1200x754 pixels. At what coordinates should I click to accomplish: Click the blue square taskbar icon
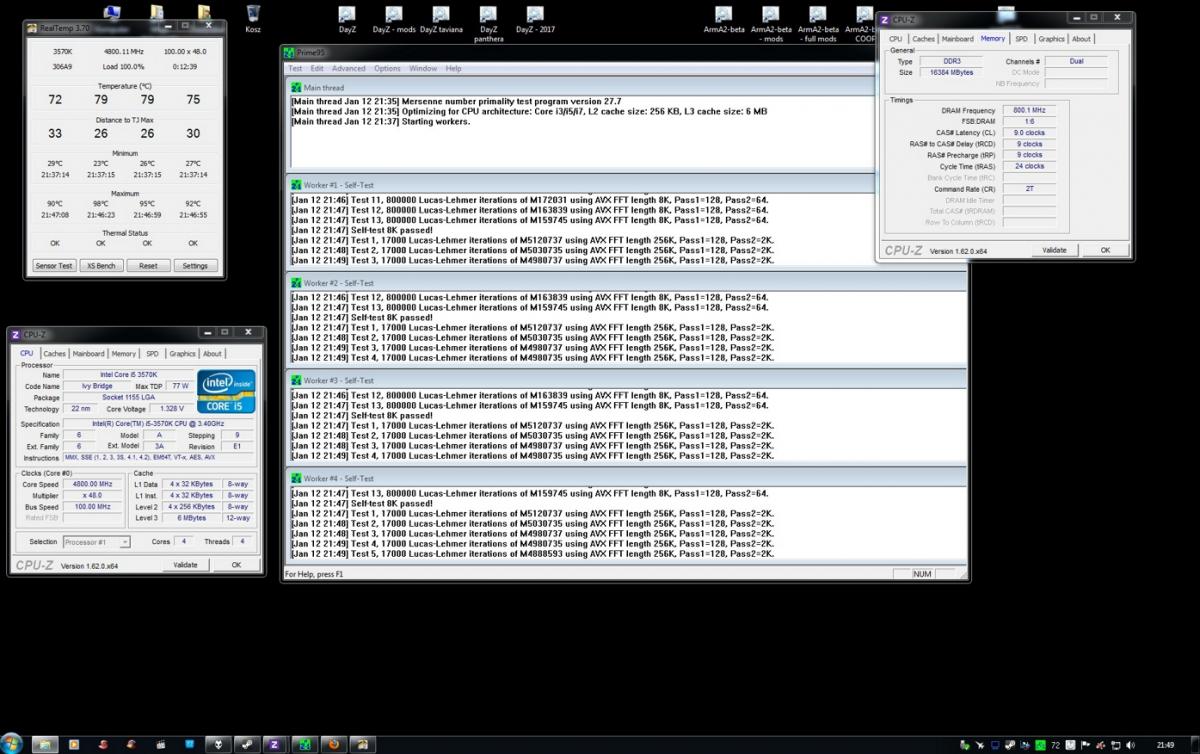pos(189,744)
